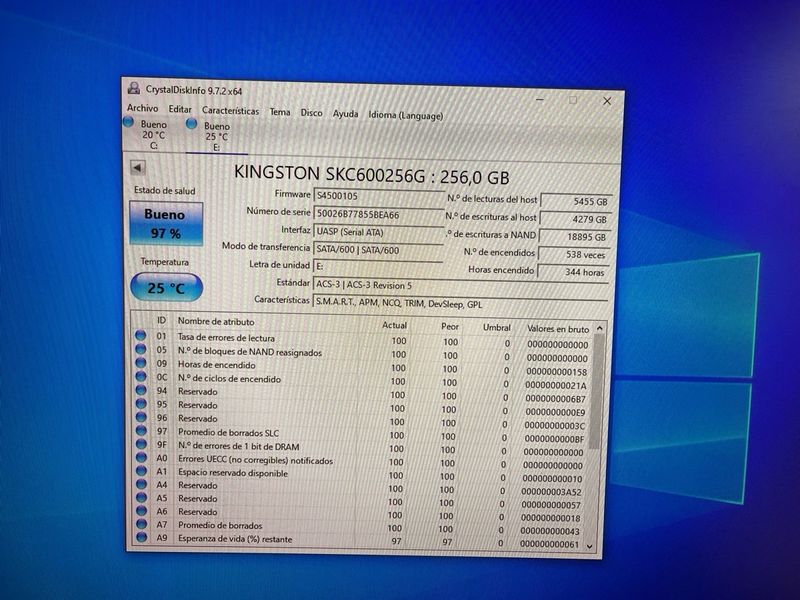Screen dimensions: 800x600
Task: Select row Tasa de errores de lectura
Action: (362, 340)
